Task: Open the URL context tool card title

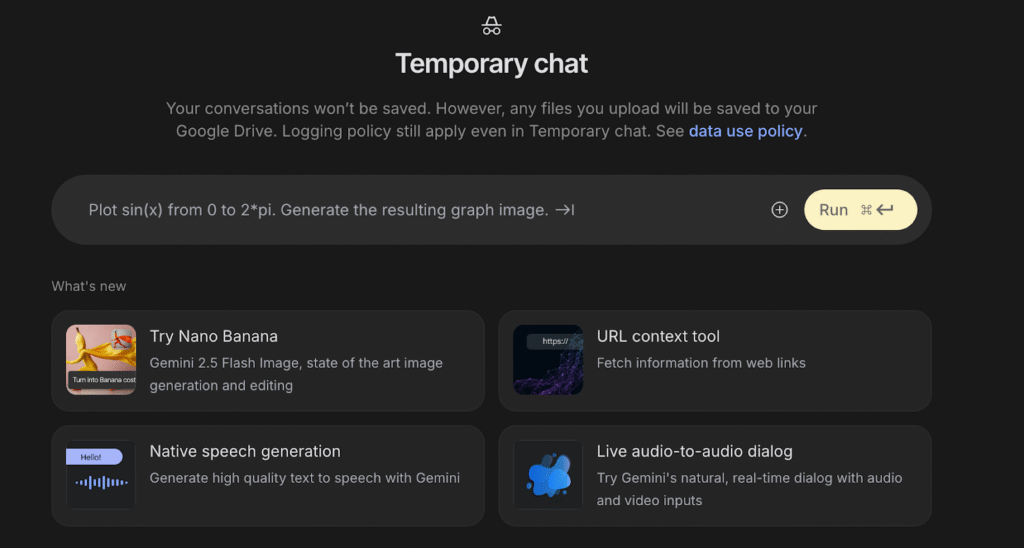Action: 658,337
